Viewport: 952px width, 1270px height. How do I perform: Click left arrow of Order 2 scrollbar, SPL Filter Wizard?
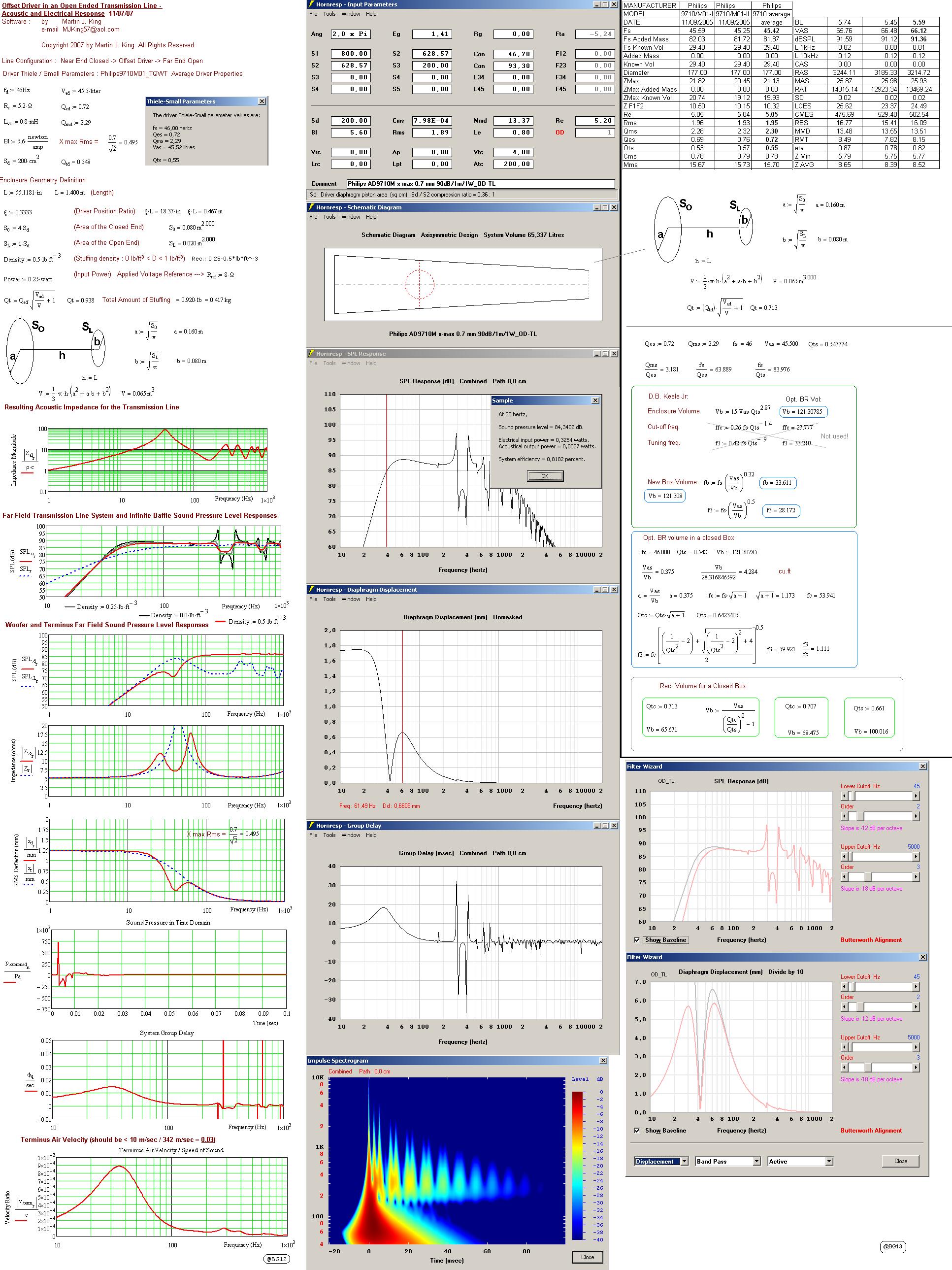click(844, 816)
